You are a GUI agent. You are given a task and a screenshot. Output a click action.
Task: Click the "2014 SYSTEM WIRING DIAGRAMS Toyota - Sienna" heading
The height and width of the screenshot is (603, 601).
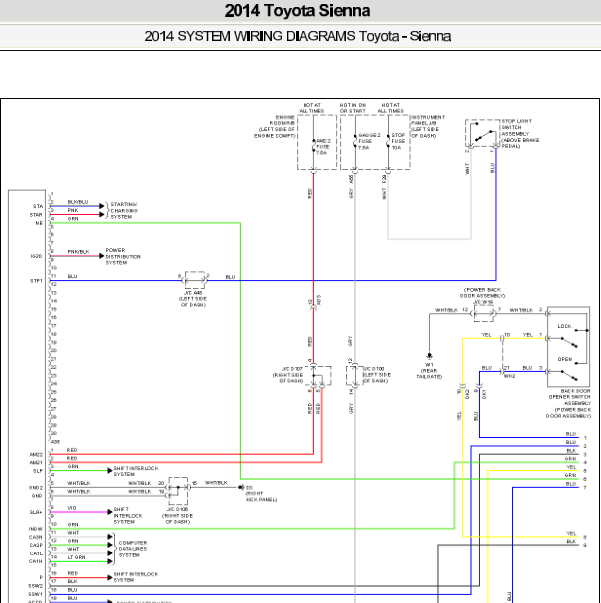pyautogui.click(x=298, y=36)
